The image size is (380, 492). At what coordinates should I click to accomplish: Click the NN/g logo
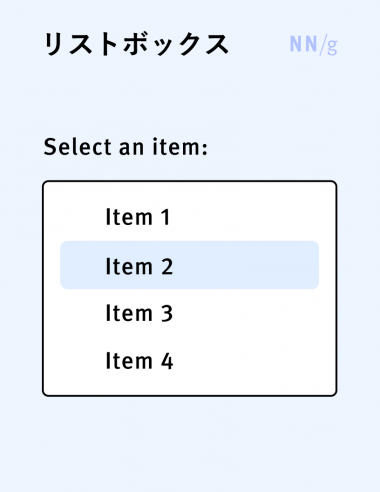313,45
